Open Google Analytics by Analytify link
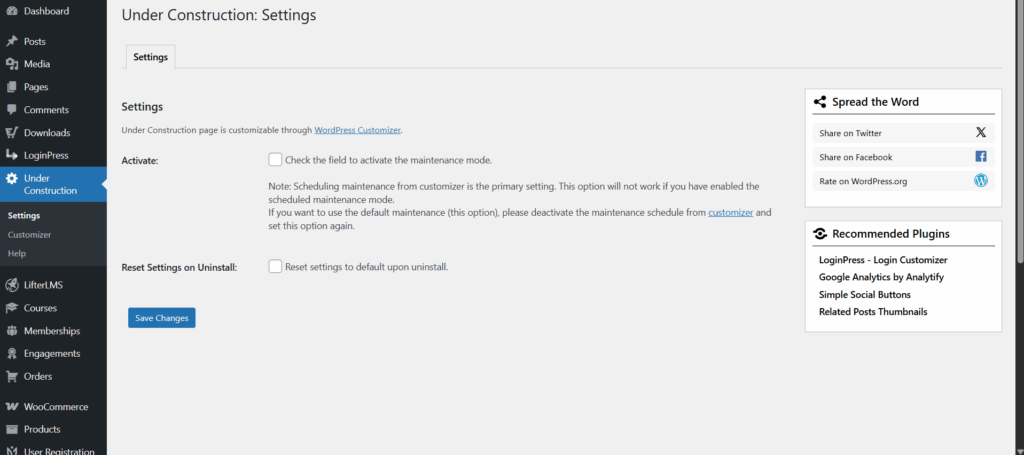 click(881, 277)
